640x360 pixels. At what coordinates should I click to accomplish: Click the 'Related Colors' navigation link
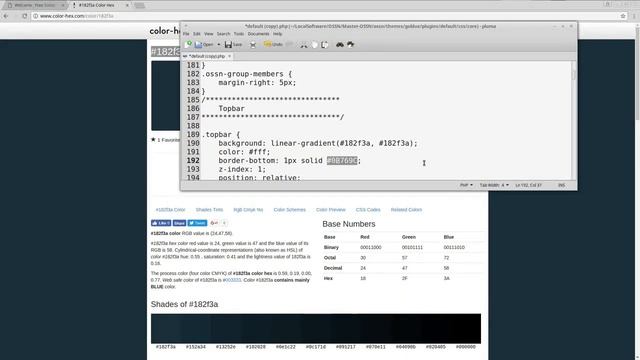click(x=406, y=210)
